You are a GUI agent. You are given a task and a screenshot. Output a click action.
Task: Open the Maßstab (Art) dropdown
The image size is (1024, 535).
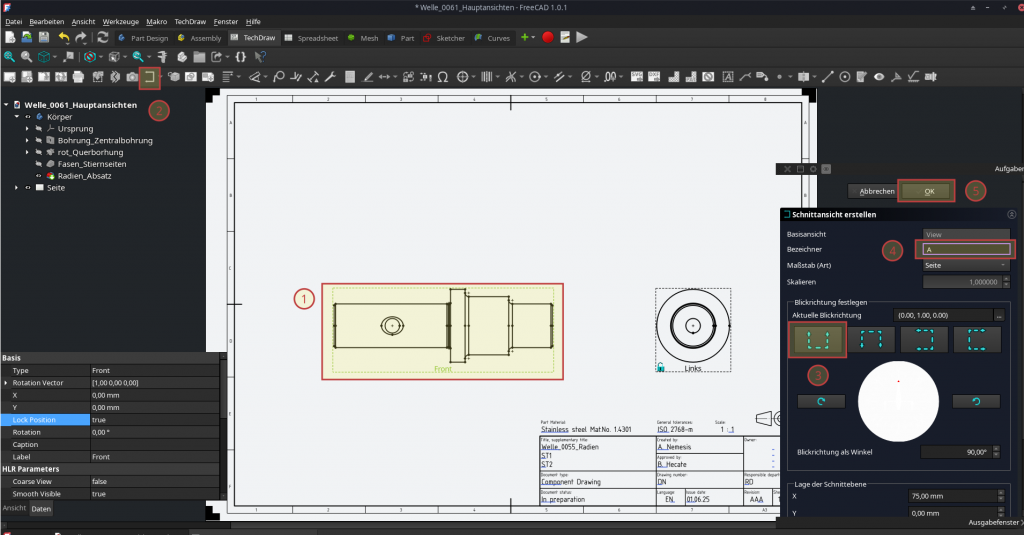point(965,264)
